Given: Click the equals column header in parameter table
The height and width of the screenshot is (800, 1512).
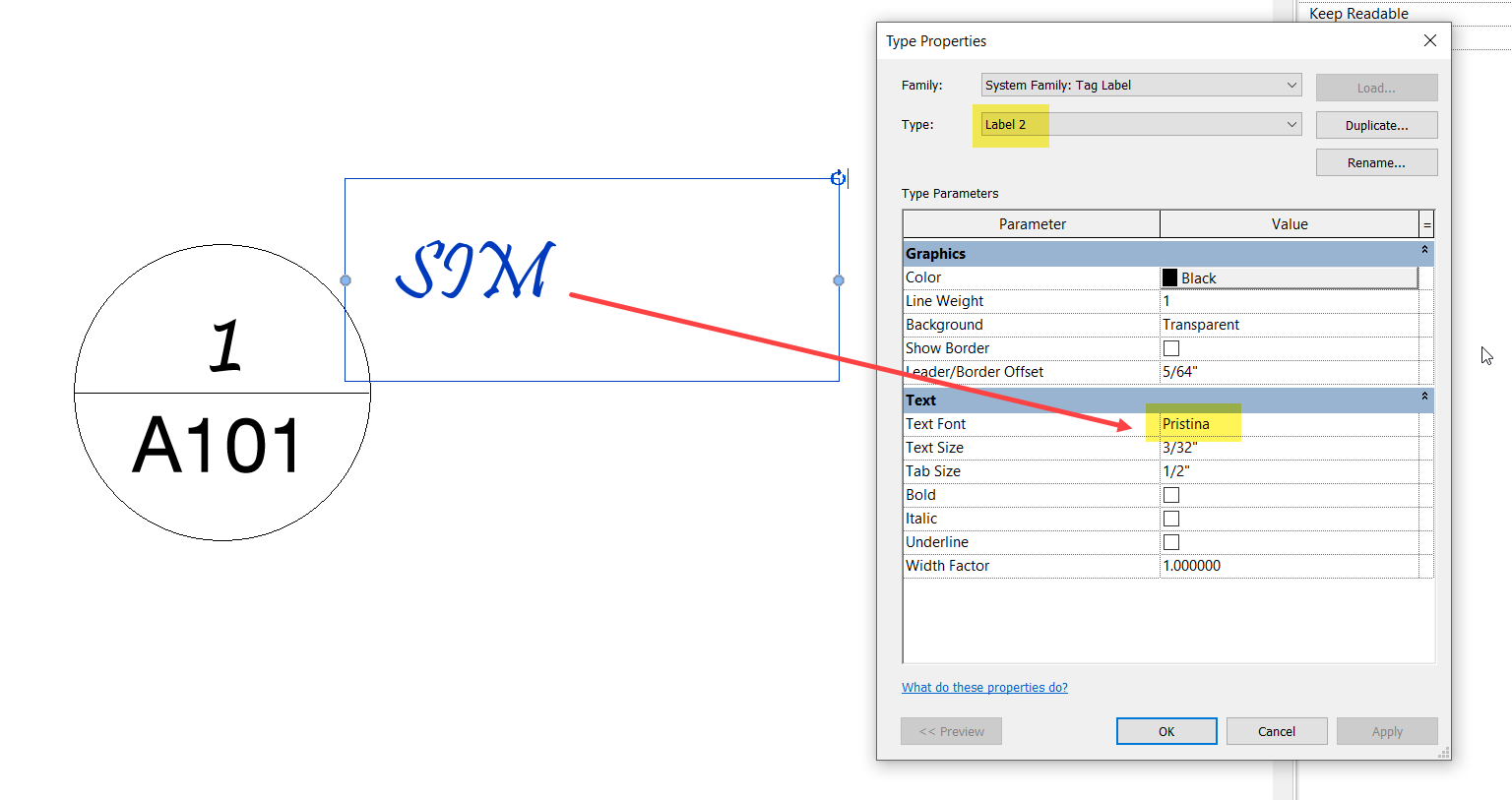Looking at the screenshot, I should tap(1426, 223).
